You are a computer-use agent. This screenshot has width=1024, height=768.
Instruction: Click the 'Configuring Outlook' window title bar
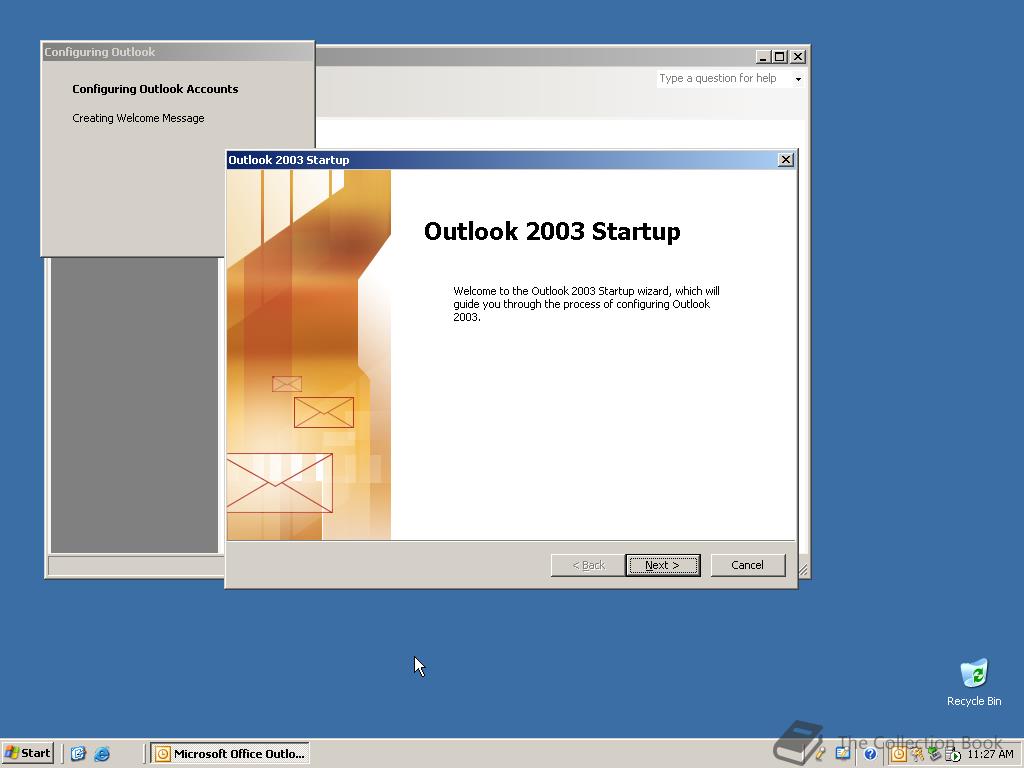(178, 52)
